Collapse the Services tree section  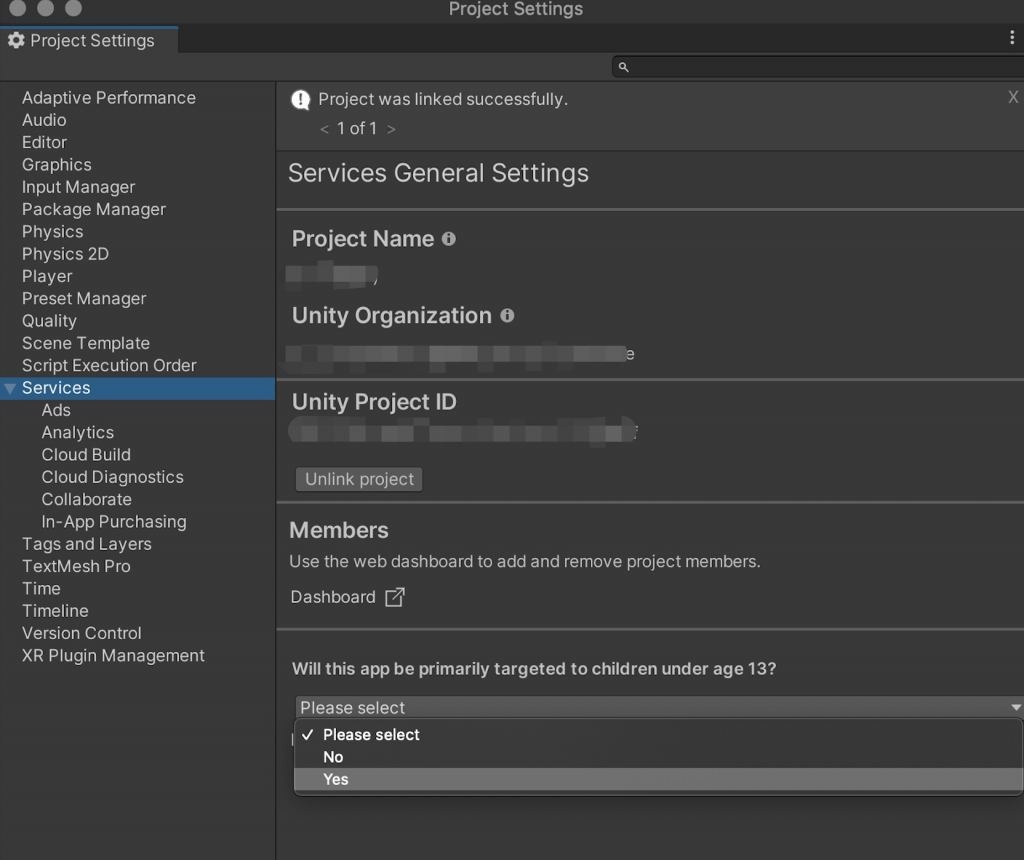[10, 388]
